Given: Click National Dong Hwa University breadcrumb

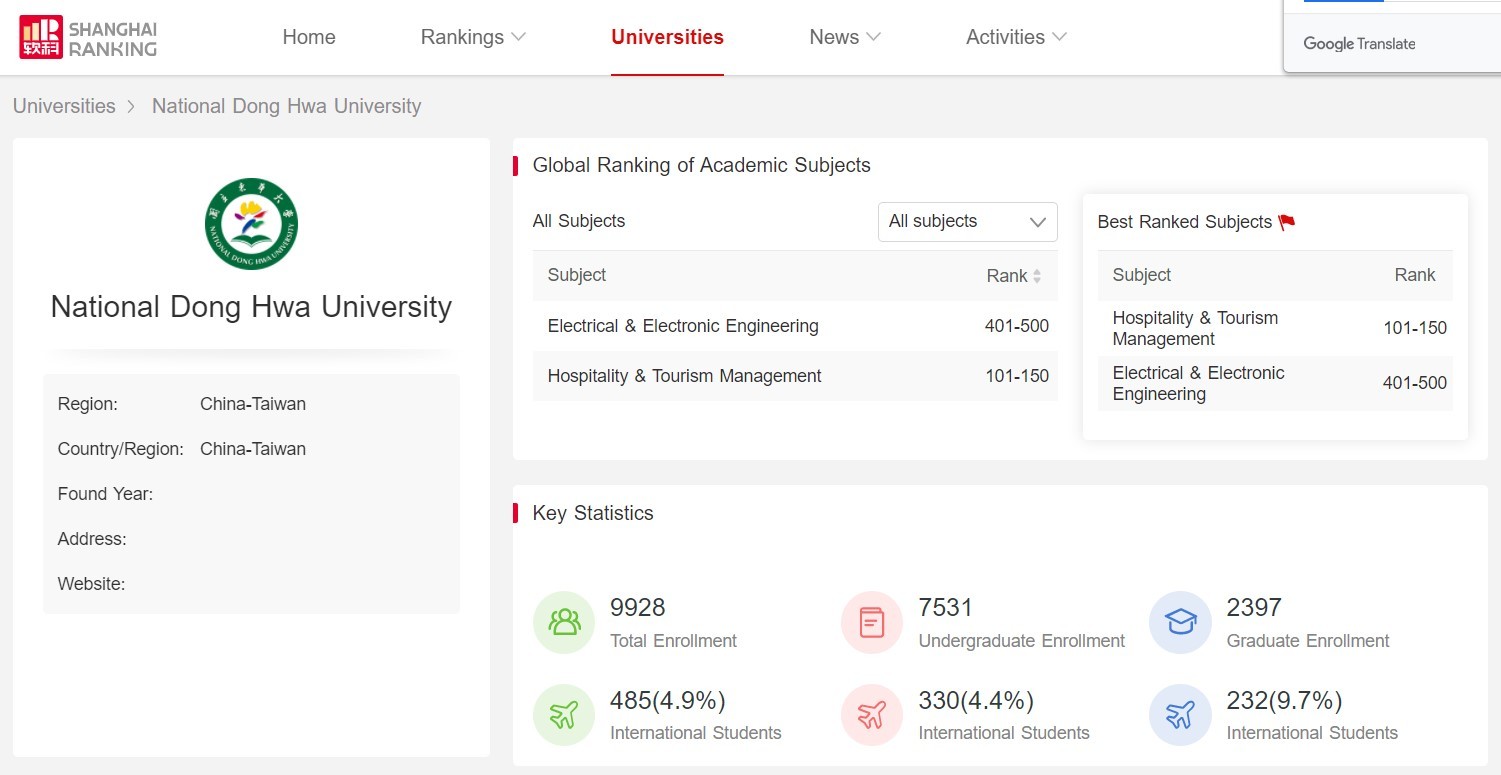Looking at the screenshot, I should coord(286,106).
